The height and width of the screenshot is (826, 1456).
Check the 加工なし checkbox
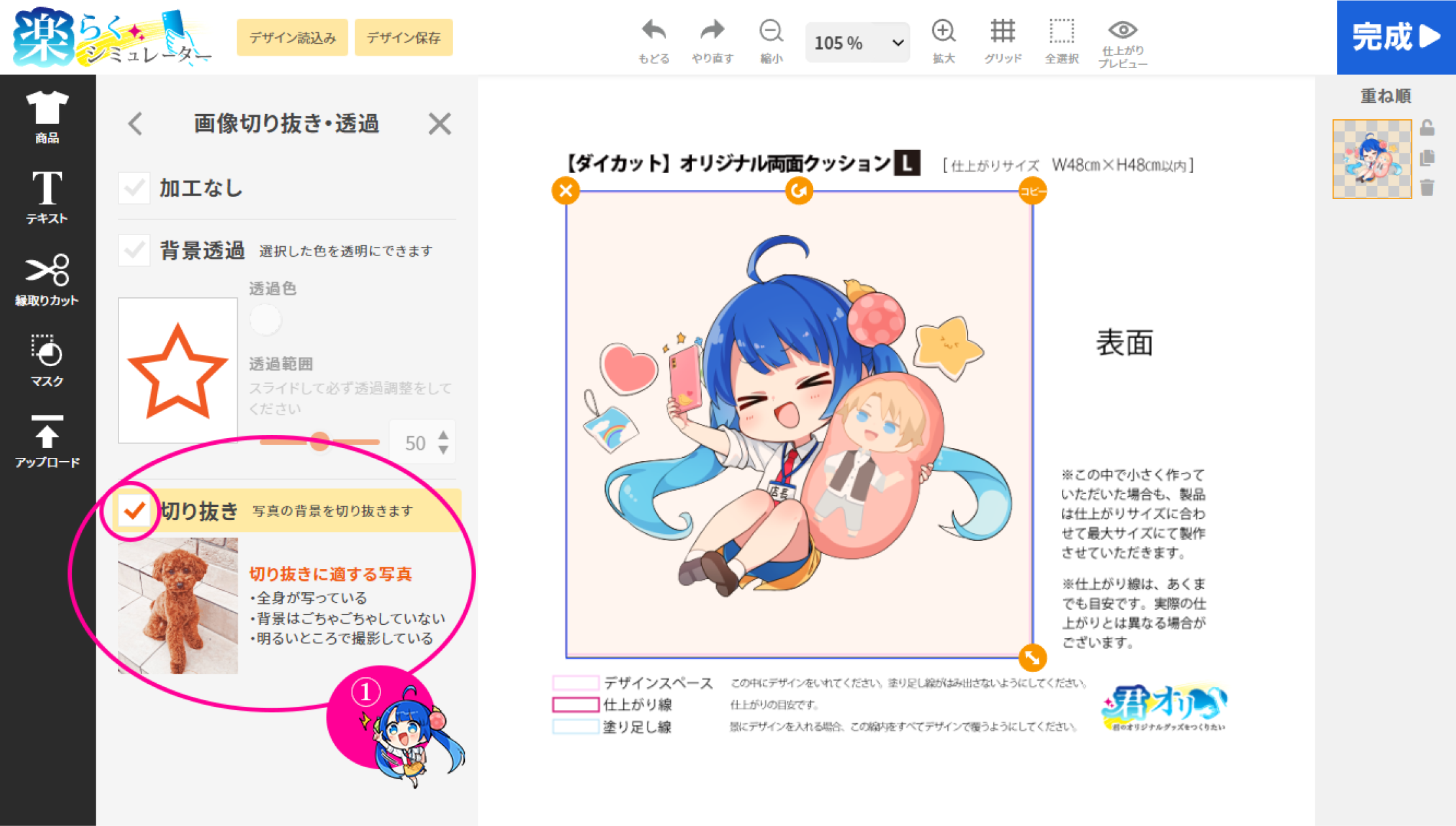pos(134,189)
